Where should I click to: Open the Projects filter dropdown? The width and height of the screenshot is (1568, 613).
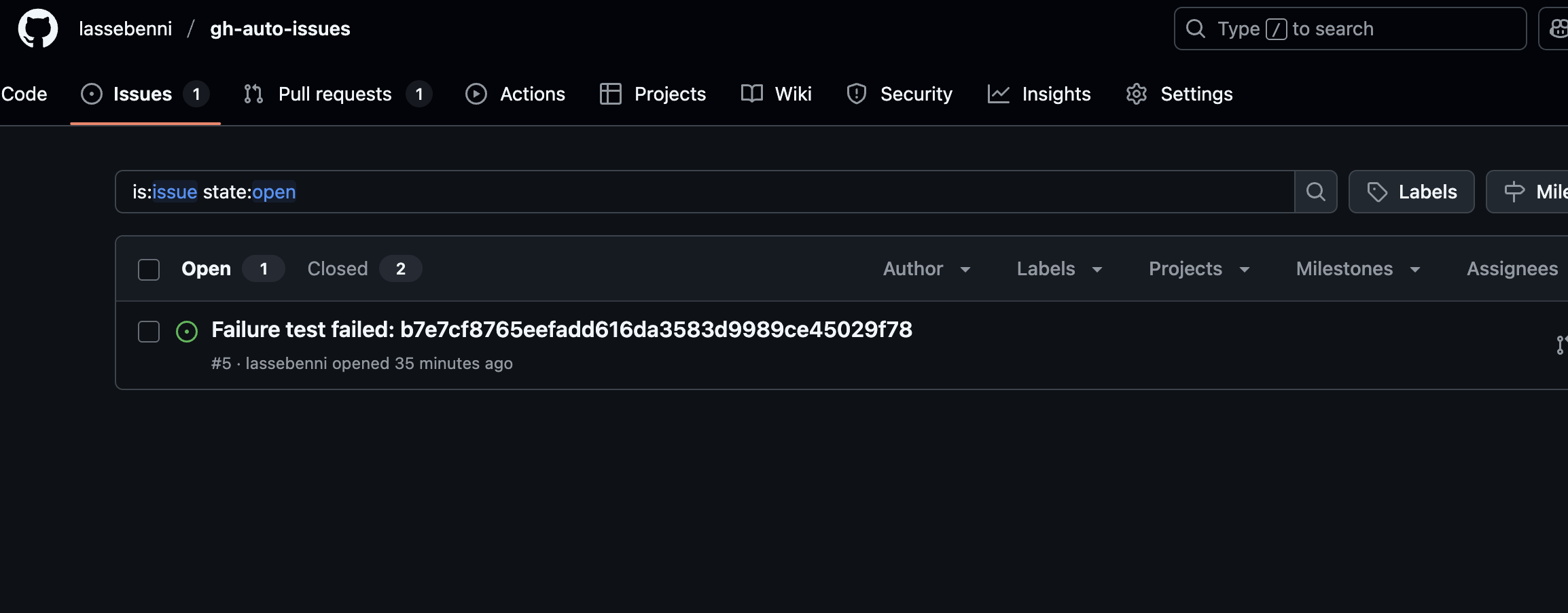[x=1198, y=269]
